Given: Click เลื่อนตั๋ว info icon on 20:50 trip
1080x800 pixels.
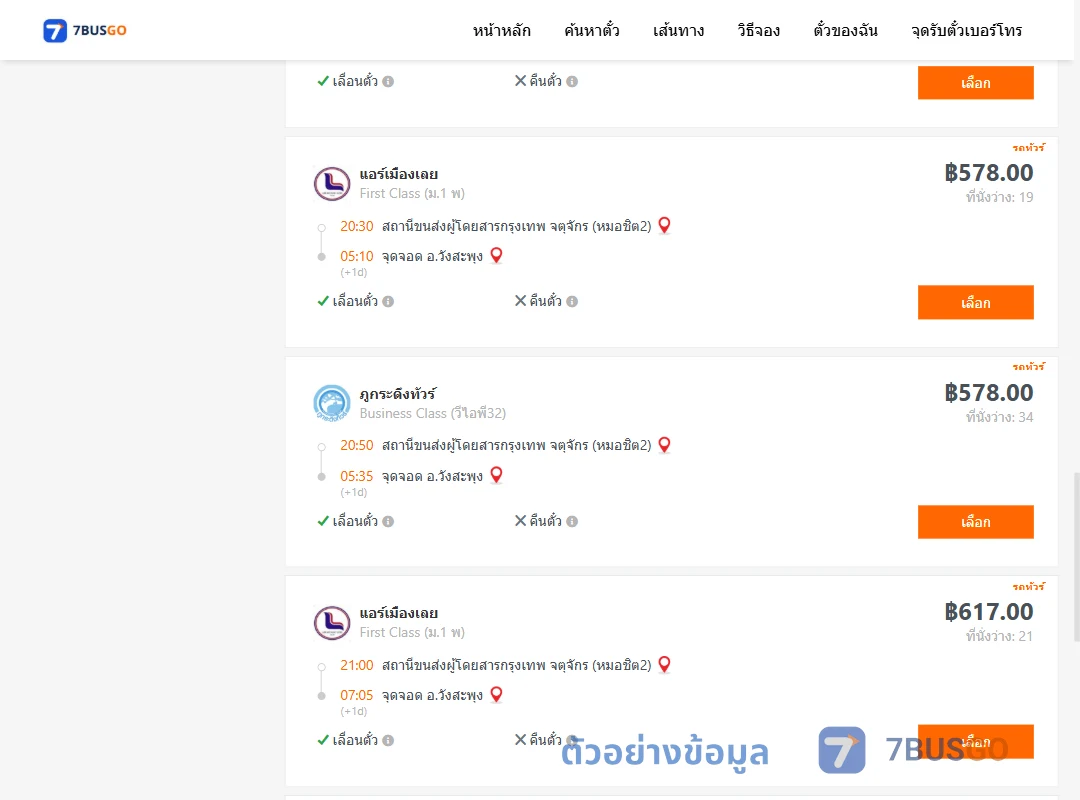Looking at the screenshot, I should coord(388,521).
